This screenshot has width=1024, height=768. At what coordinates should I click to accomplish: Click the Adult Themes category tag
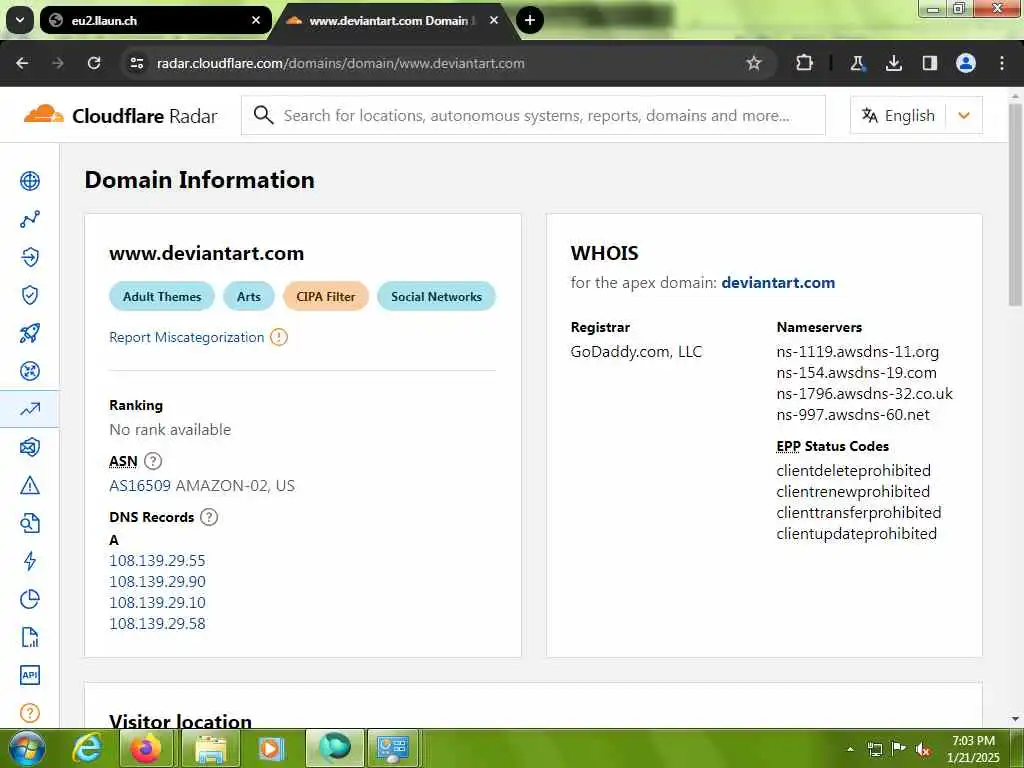[162, 296]
